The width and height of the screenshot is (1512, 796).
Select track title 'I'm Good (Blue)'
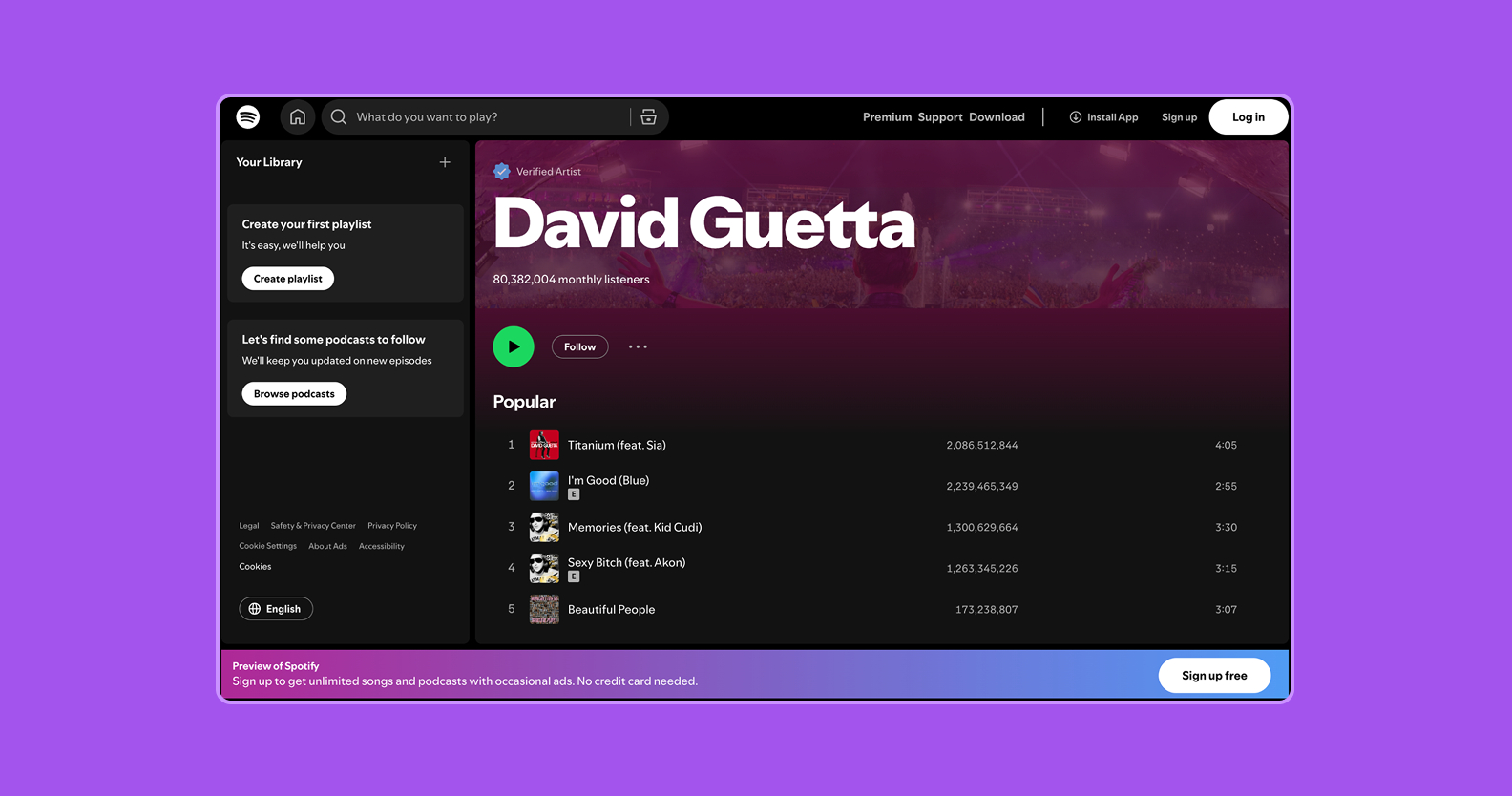(x=608, y=480)
